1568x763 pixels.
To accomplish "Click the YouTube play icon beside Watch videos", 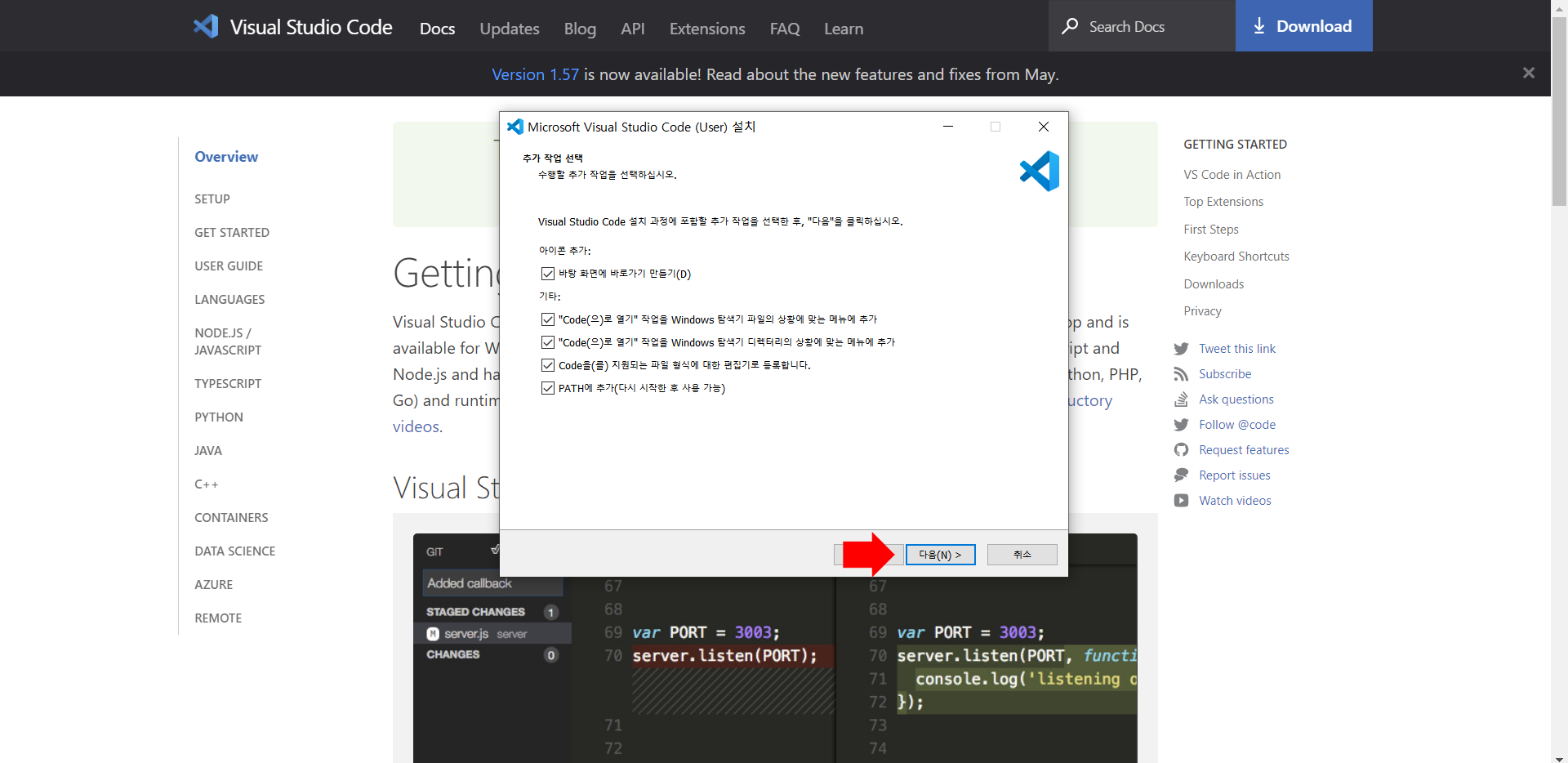I will coord(1181,501).
